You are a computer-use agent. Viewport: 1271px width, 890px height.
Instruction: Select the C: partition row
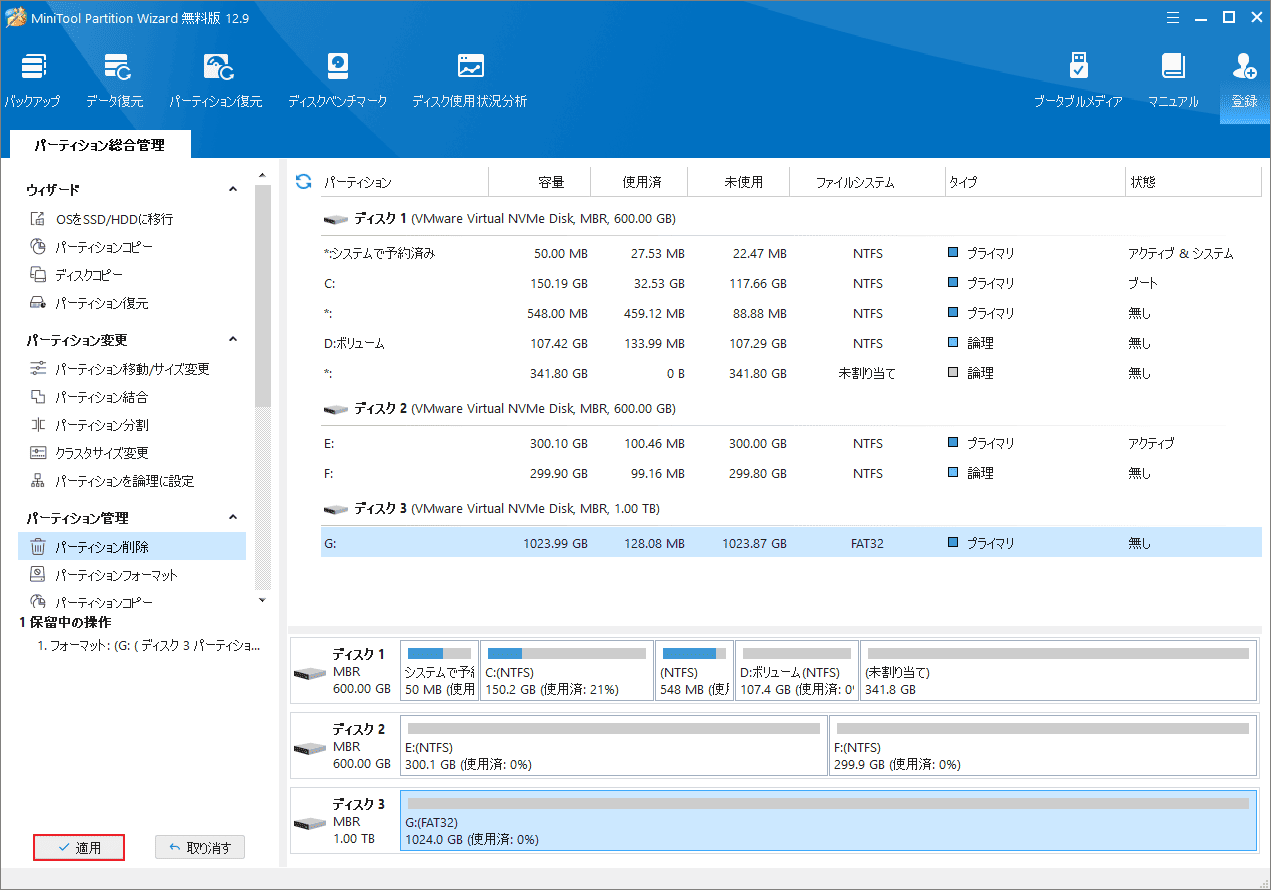click(x=791, y=283)
